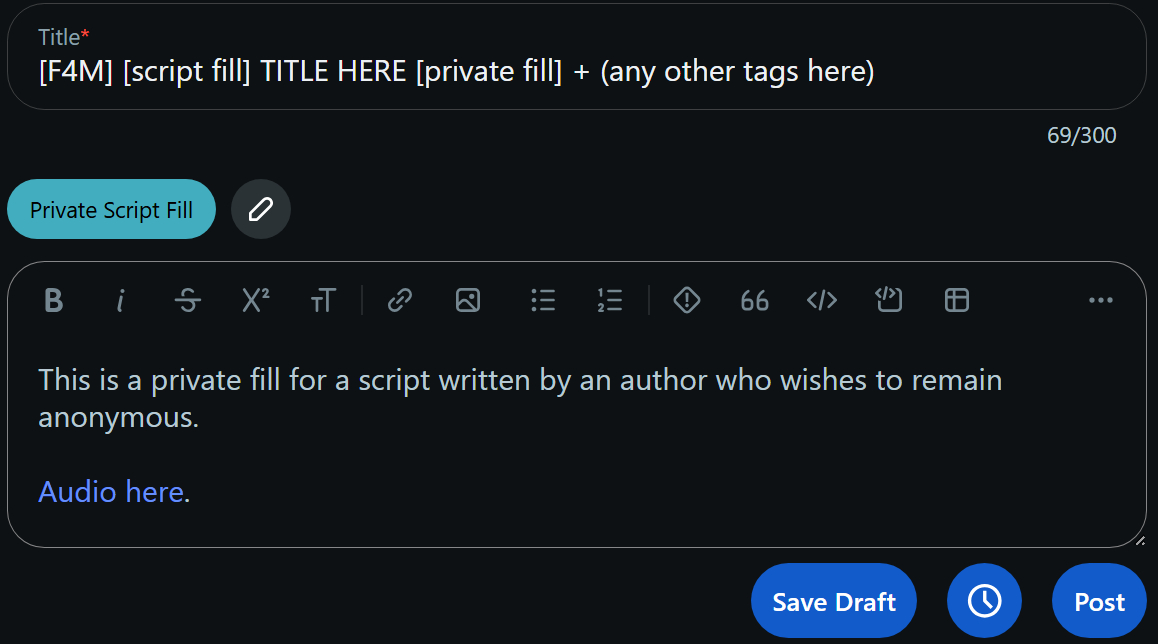Apply strikethrough formatting
The height and width of the screenshot is (644, 1158).
(x=187, y=300)
